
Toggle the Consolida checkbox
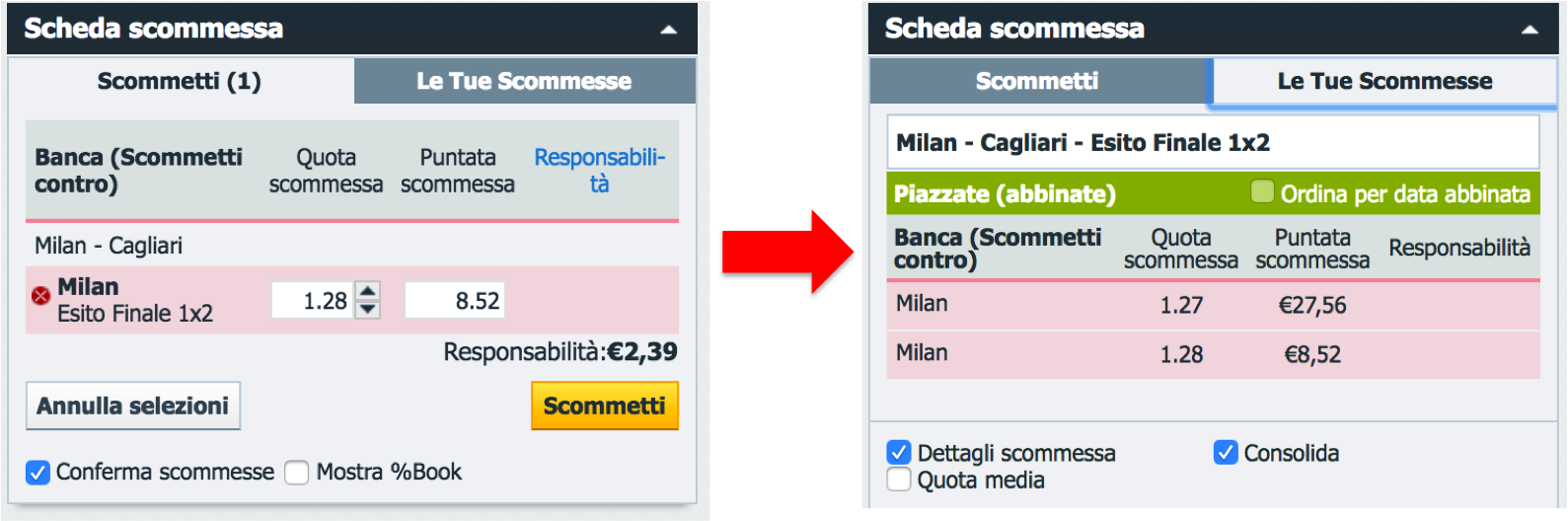click(1226, 453)
